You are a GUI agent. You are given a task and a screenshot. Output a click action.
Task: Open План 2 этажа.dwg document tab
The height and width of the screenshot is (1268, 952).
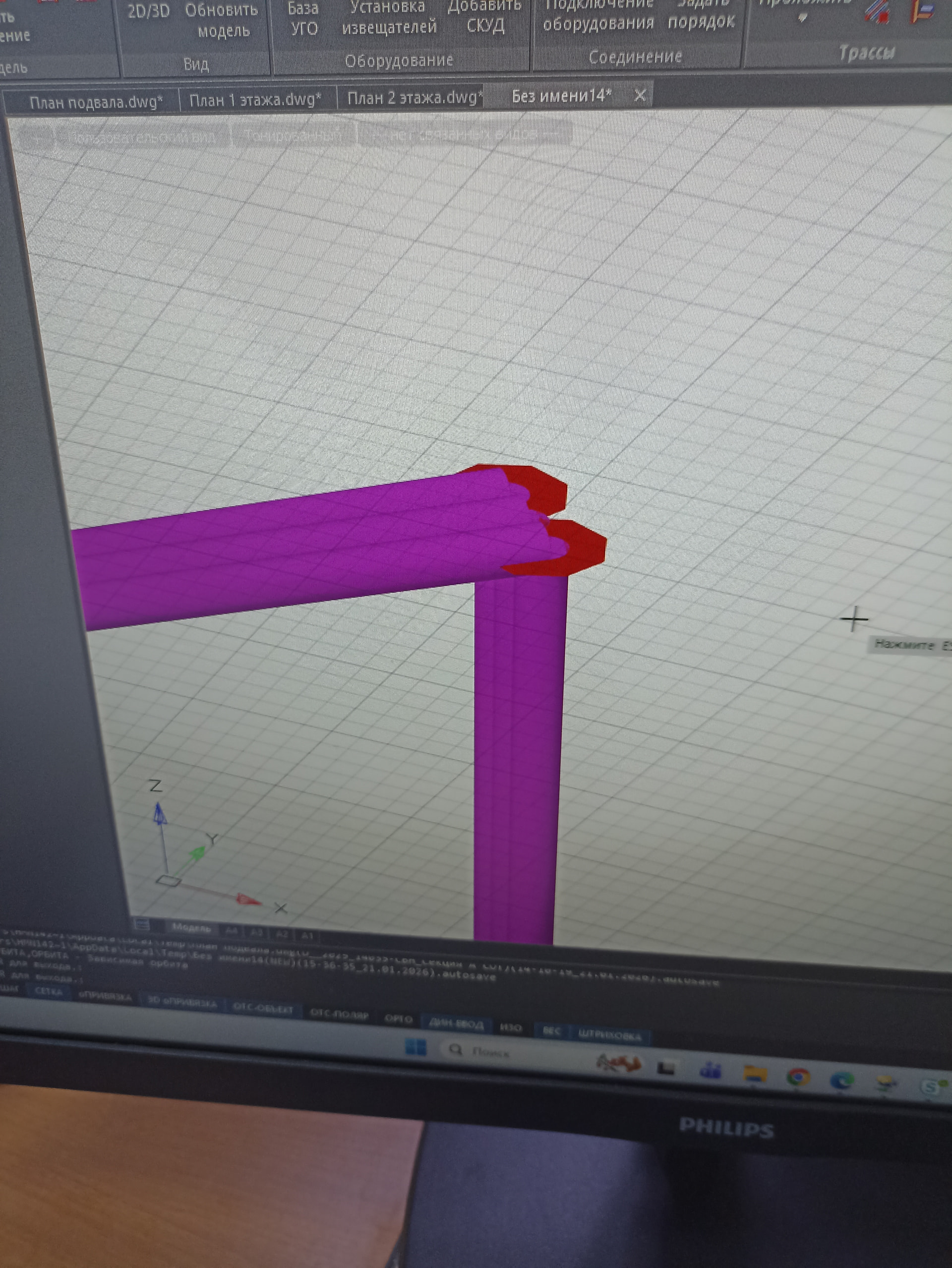414,98
